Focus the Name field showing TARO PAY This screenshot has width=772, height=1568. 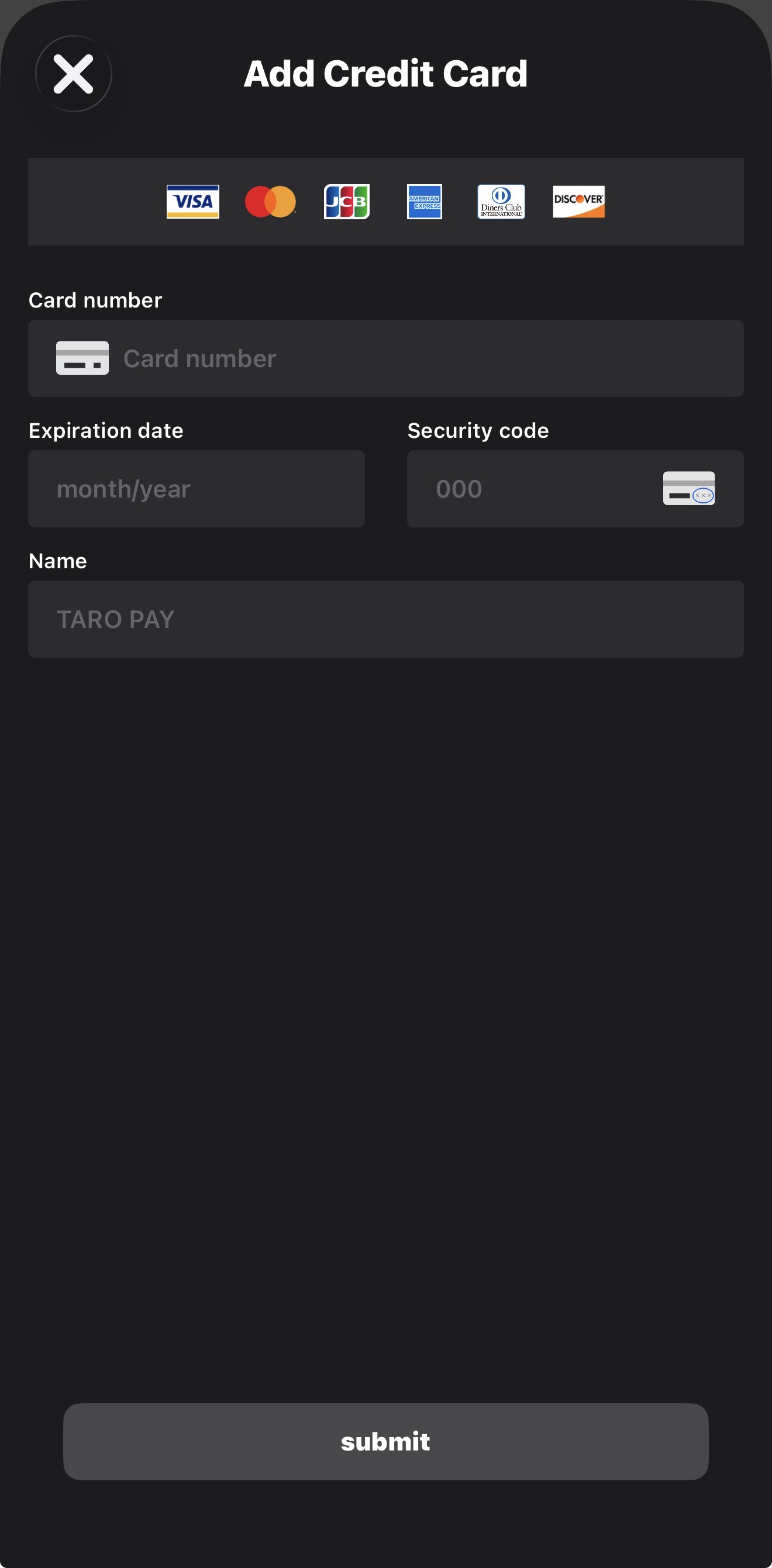coord(385,619)
